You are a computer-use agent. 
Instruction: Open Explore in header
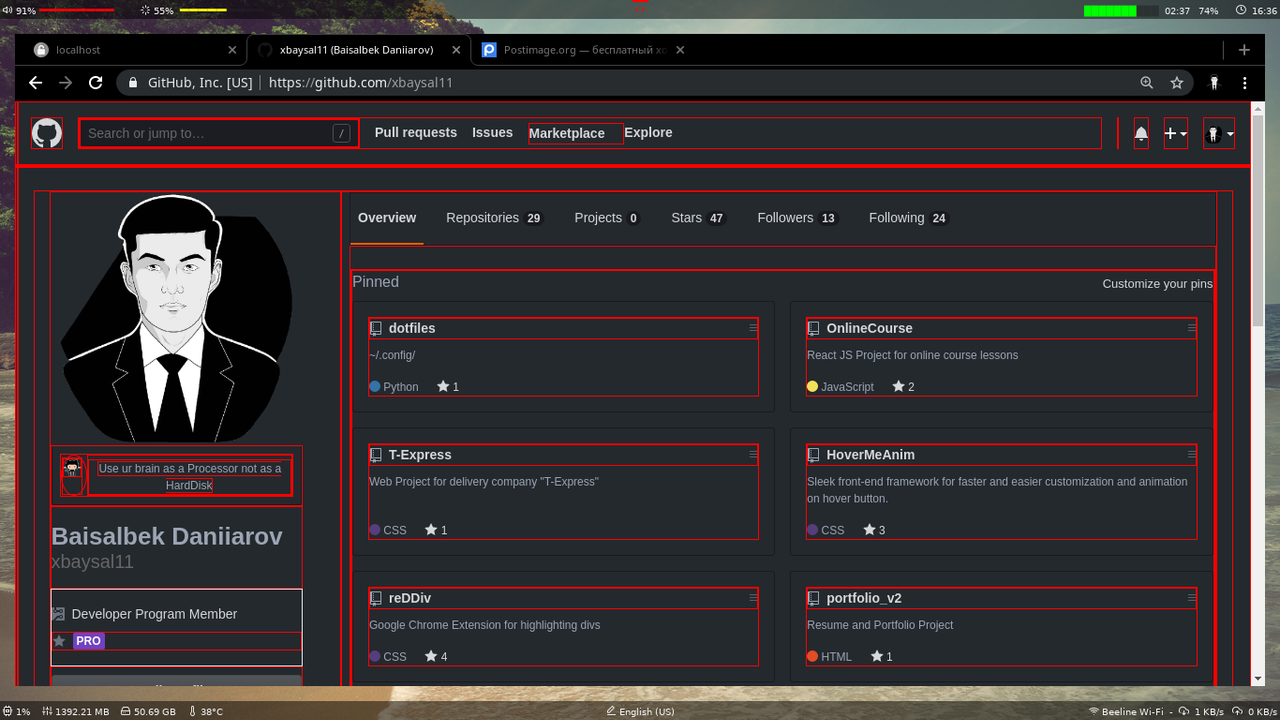click(x=648, y=132)
